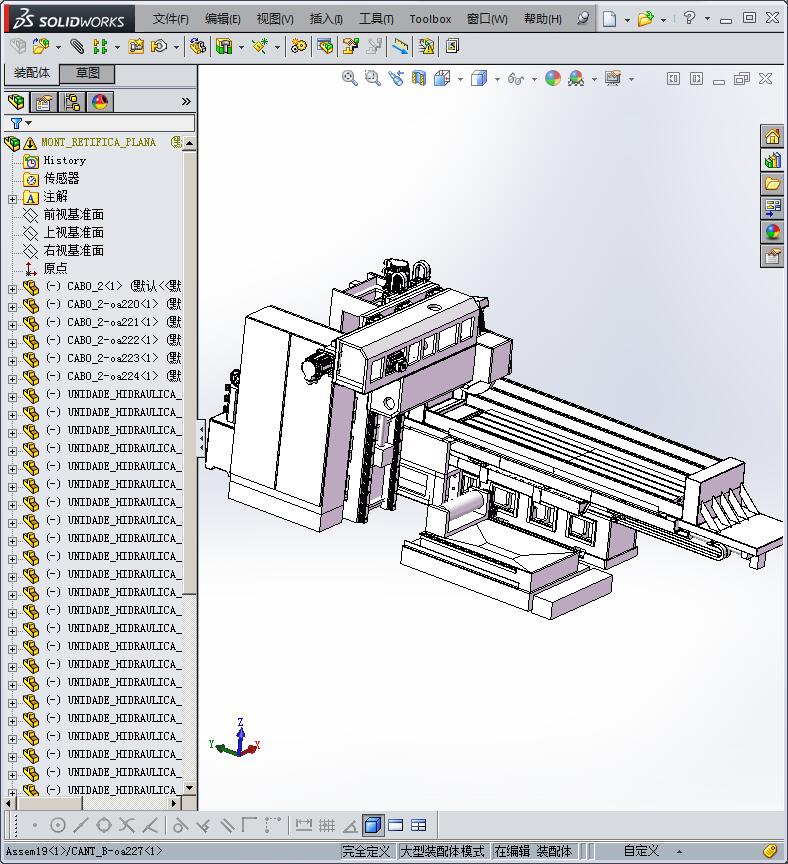Open the View Palette task pane tab
This screenshot has width=788, height=864.
772,208
